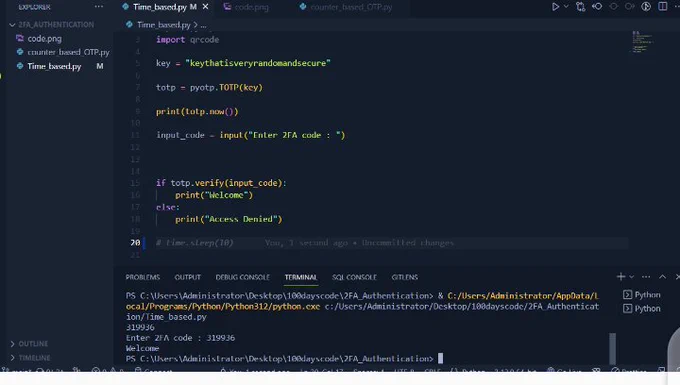This screenshot has width=680, height=385.
Task: Open Explorer views and more actions ellipsis
Action: coord(99,7)
